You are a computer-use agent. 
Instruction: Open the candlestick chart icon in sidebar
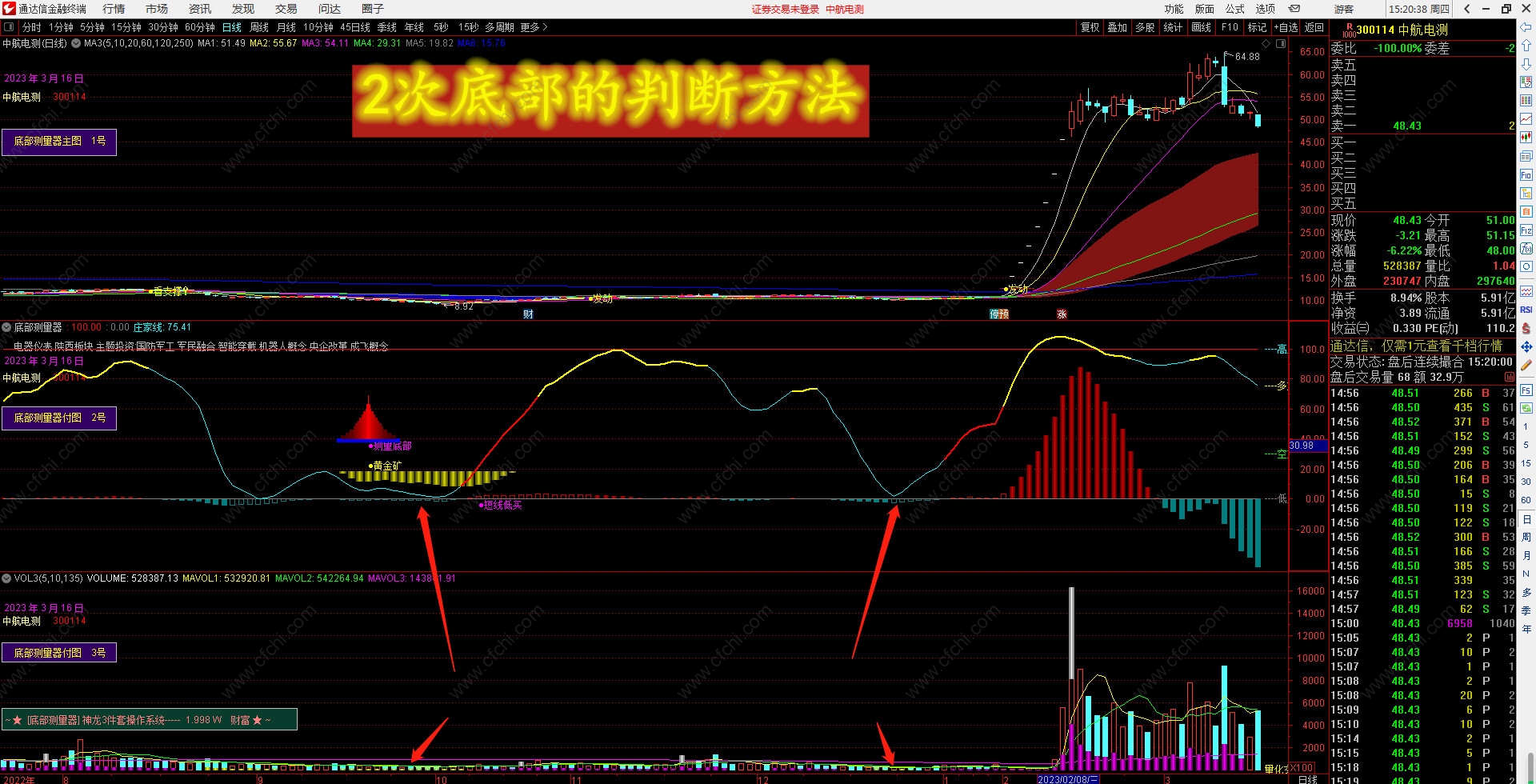1526,138
